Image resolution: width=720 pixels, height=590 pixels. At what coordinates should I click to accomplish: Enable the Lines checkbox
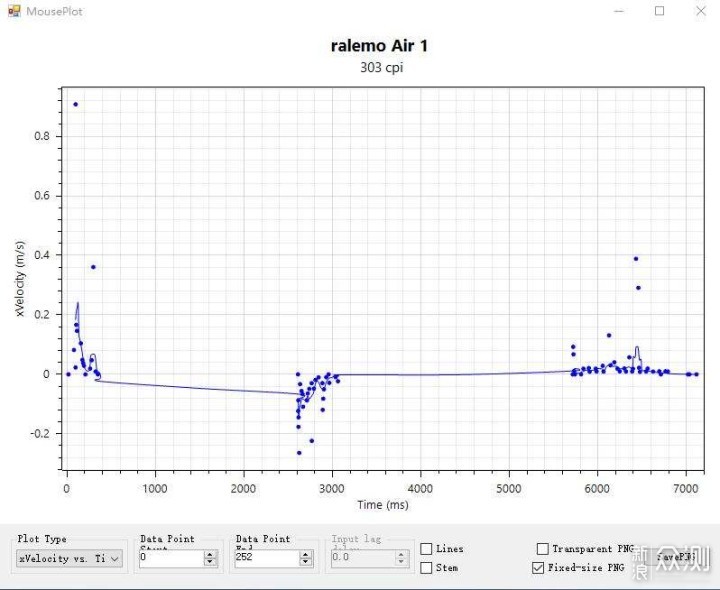point(426,549)
